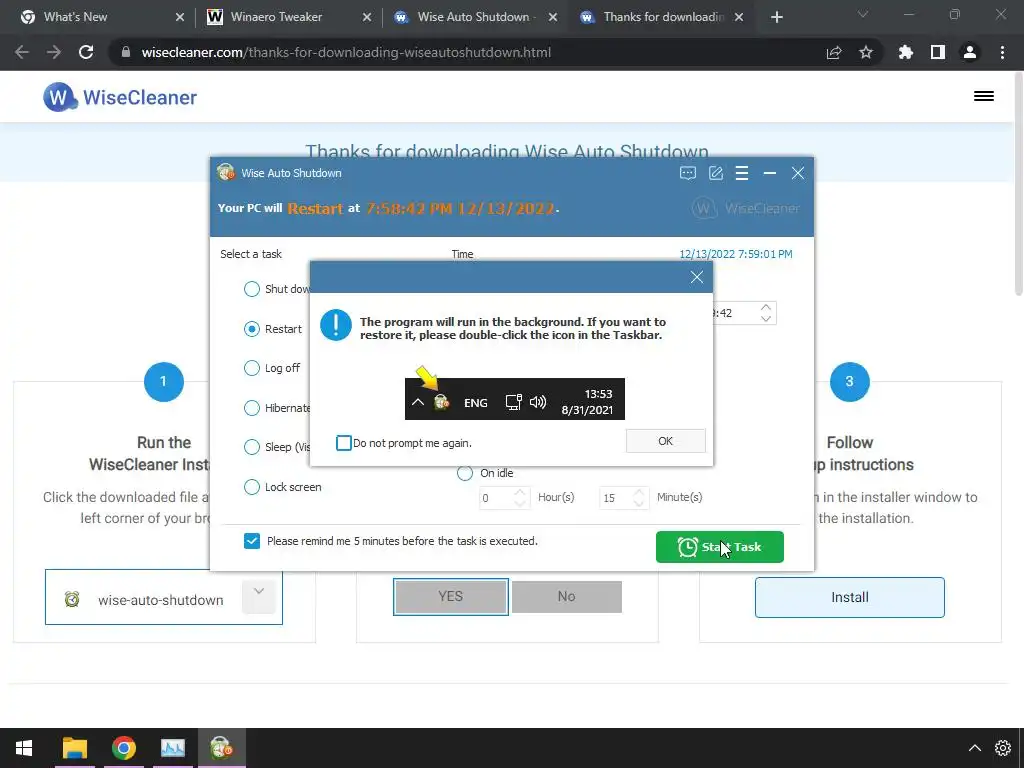Show hidden system tray icons
1024x768 pixels.
[974, 748]
